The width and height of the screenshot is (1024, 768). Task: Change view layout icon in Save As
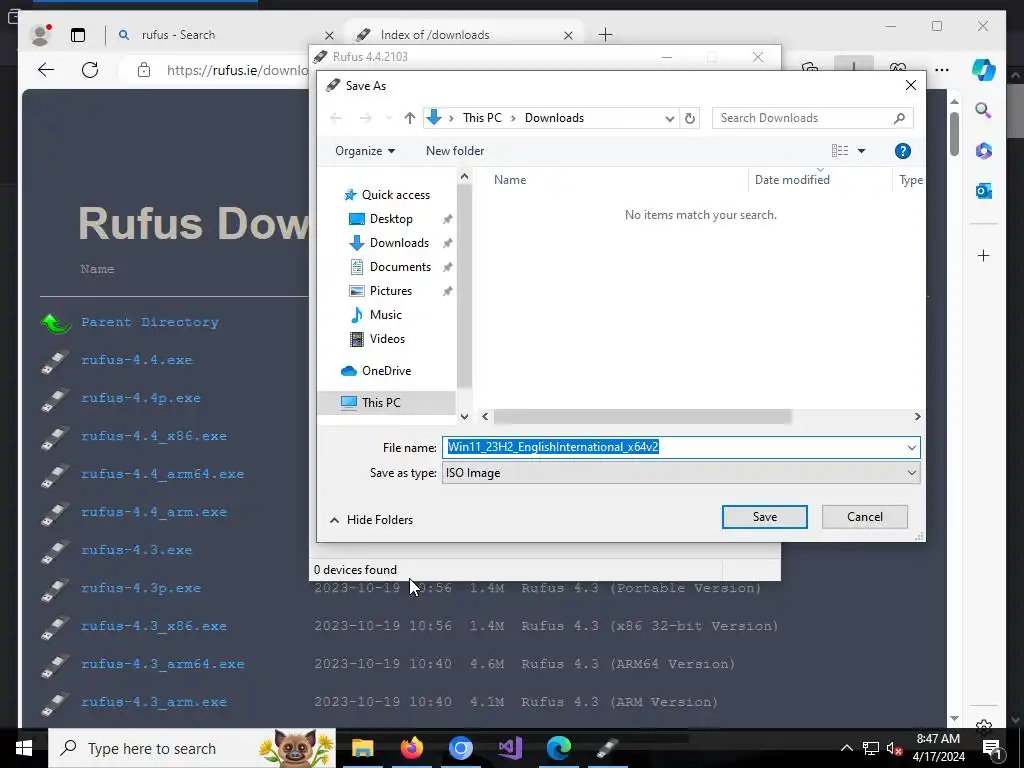[x=840, y=151]
